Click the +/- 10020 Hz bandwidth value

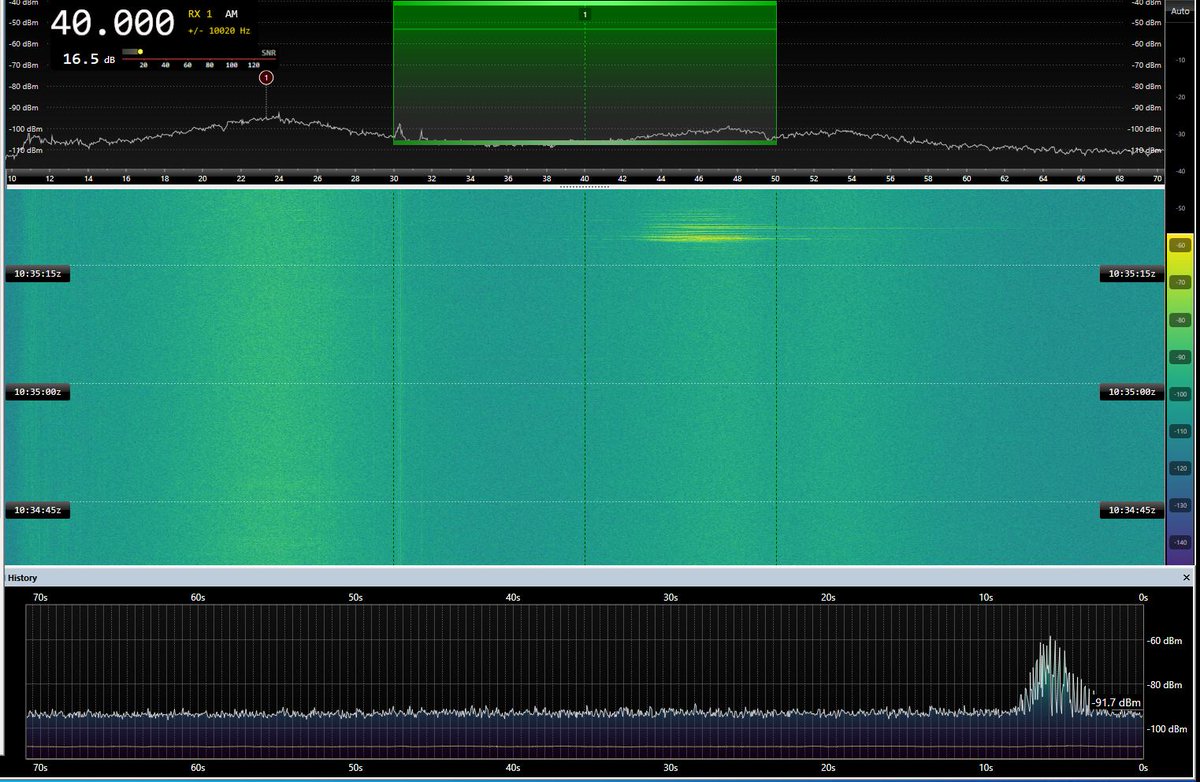[x=220, y=31]
